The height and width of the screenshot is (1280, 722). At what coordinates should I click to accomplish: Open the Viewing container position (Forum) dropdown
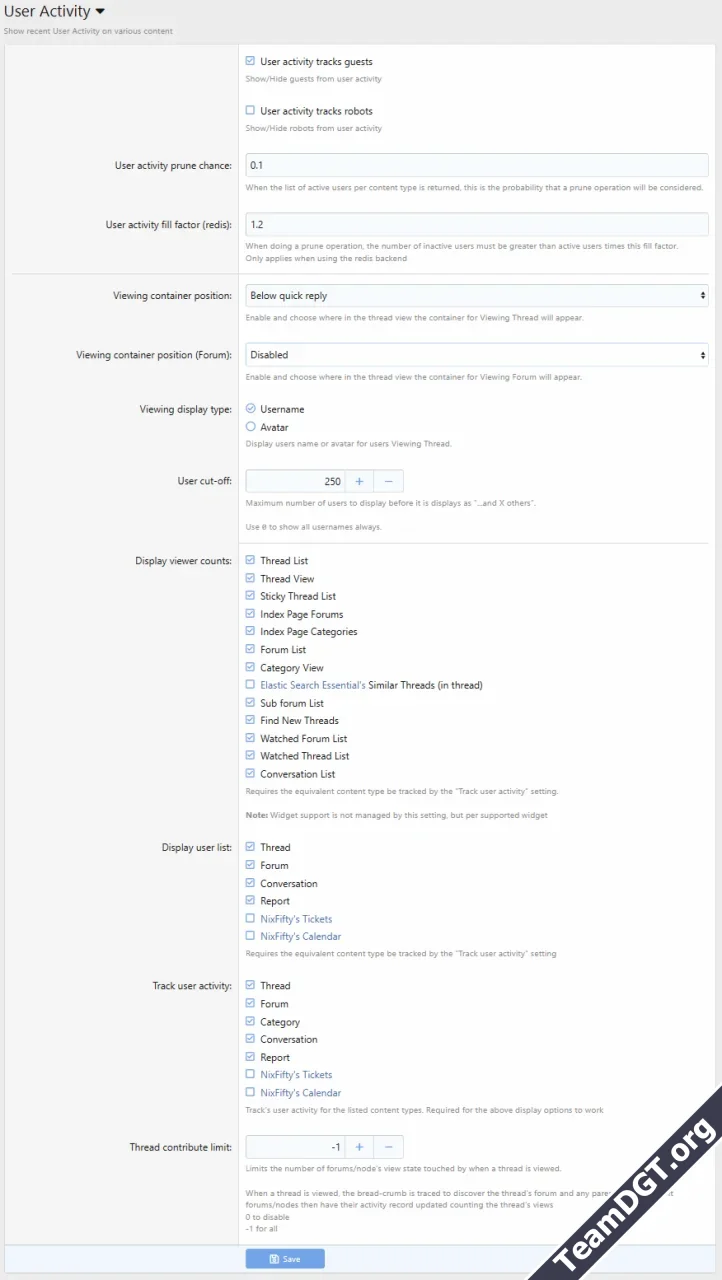pyautogui.click(x=477, y=355)
